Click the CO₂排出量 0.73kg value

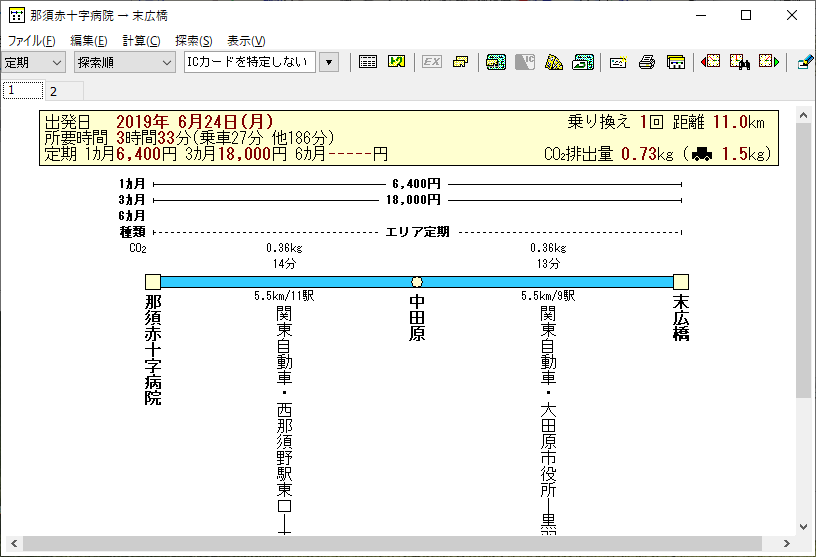pyautogui.click(x=608, y=154)
